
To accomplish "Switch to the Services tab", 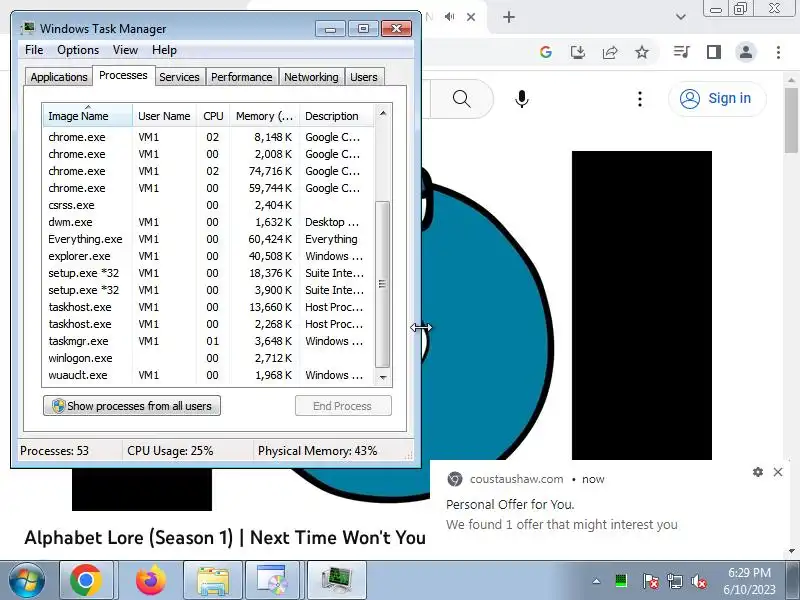I will point(179,77).
